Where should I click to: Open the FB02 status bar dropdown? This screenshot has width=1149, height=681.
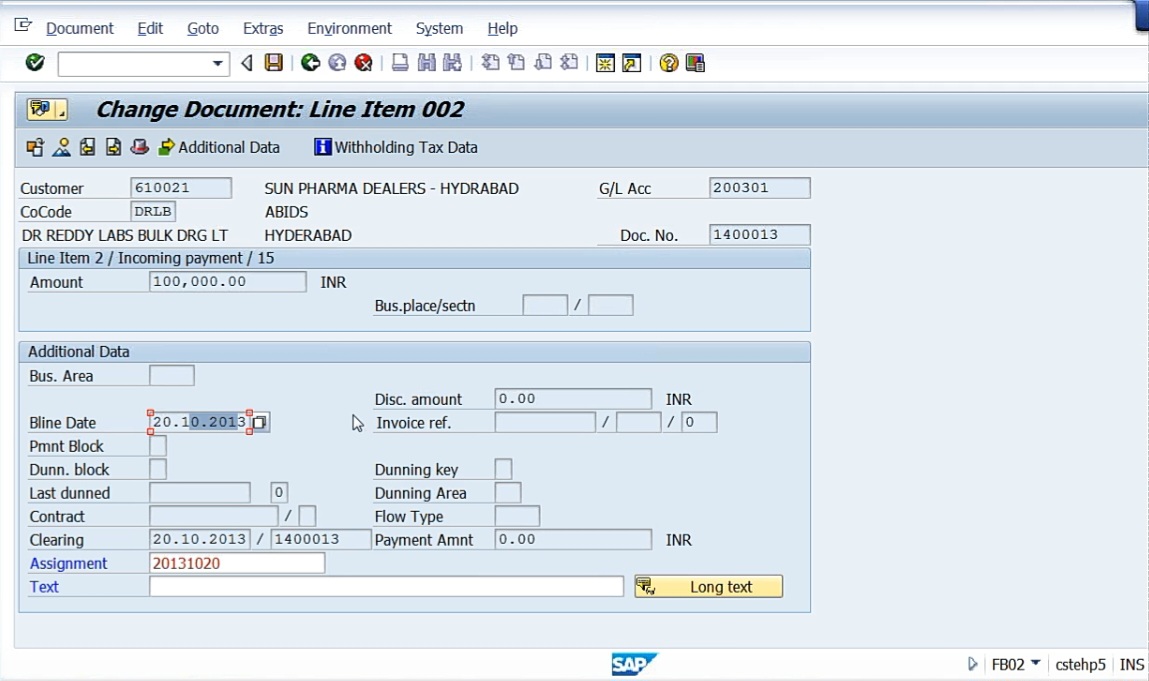pos(1035,663)
